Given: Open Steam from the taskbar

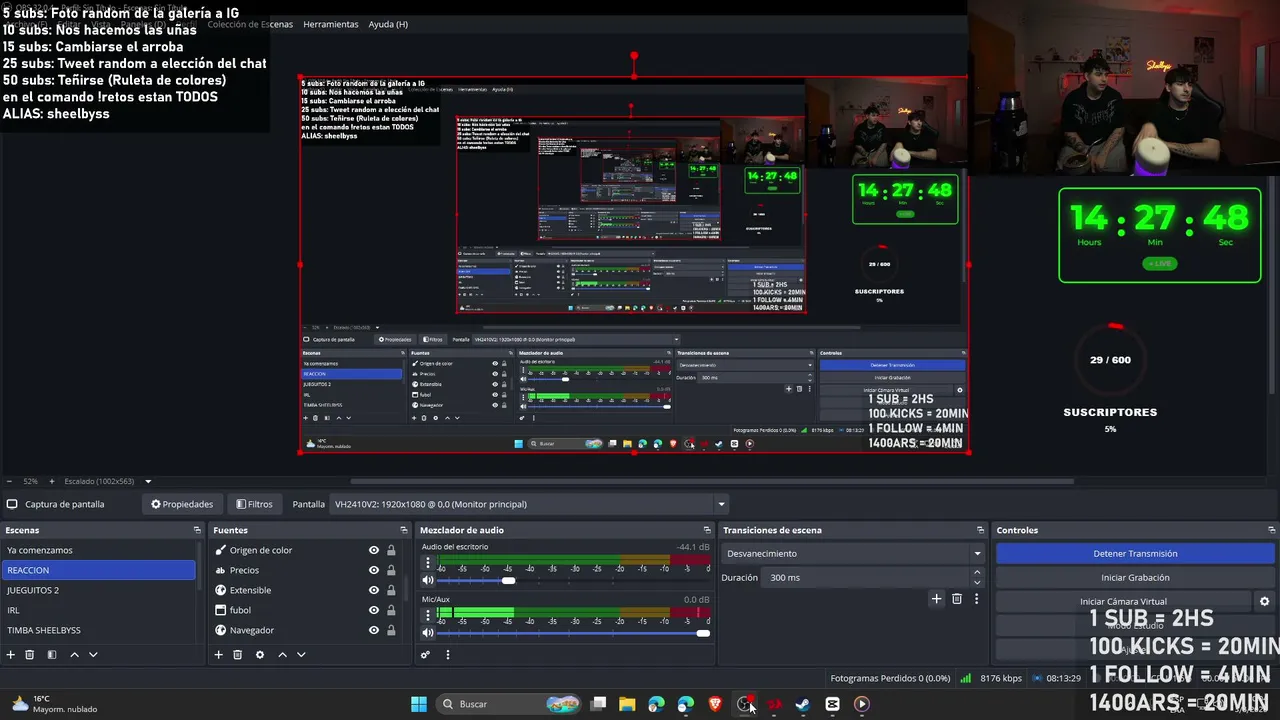Looking at the screenshot, I should click(x=802, y=704).
